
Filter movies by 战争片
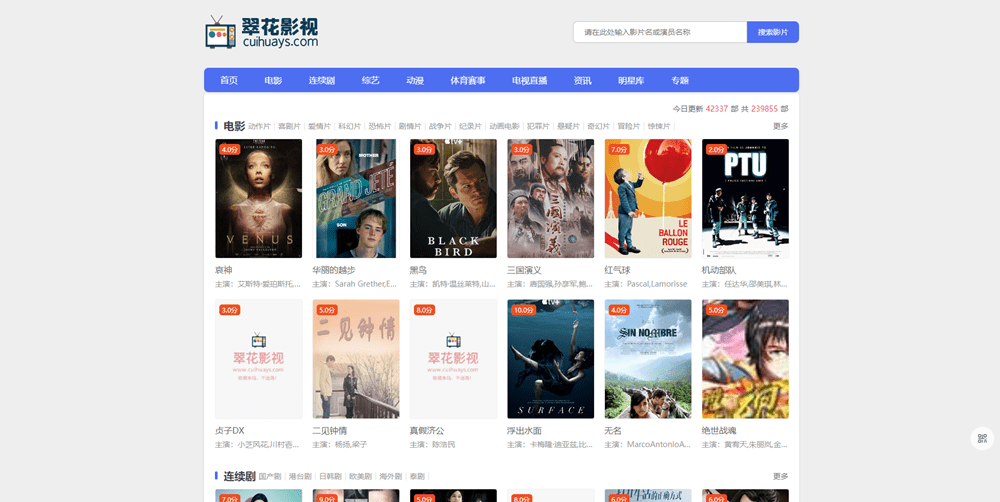click(x=440, y=126)
